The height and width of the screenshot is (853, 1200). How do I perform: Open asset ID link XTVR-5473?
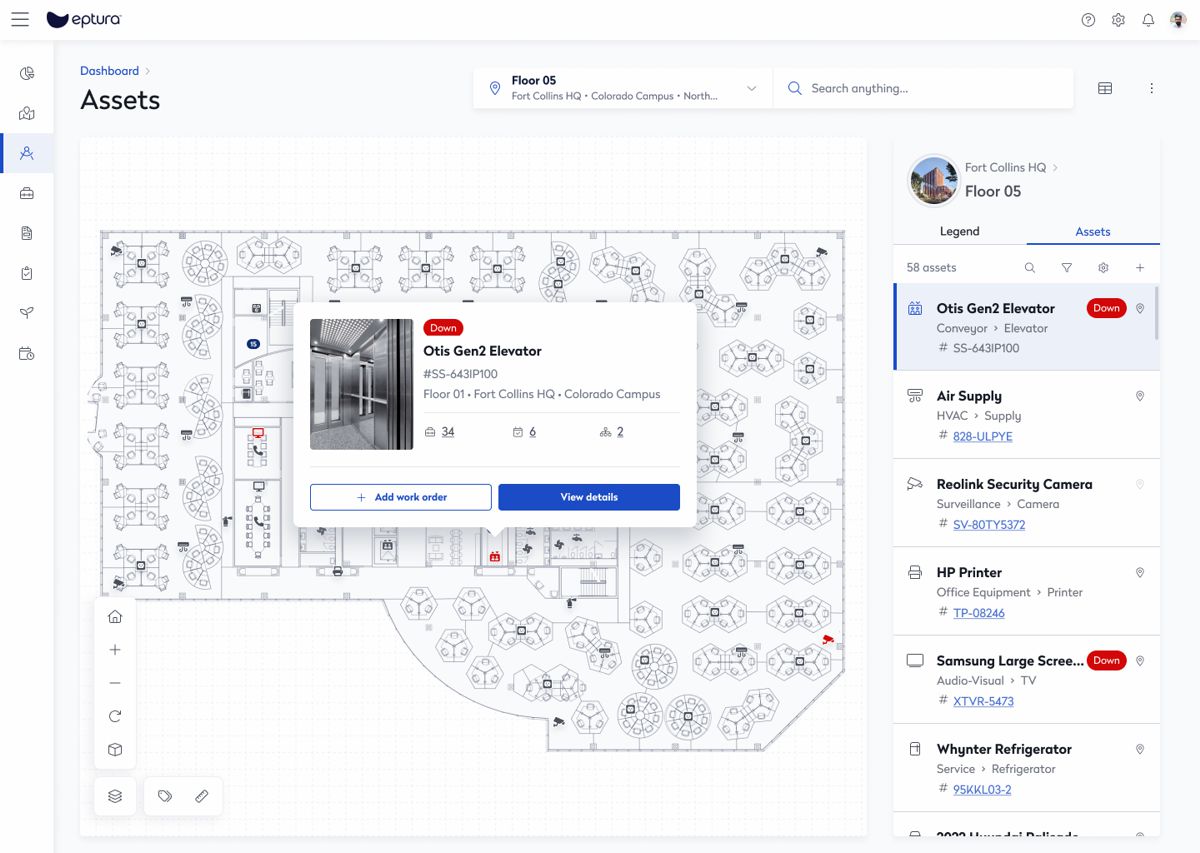pyautogui.click(x=983, y=701)
